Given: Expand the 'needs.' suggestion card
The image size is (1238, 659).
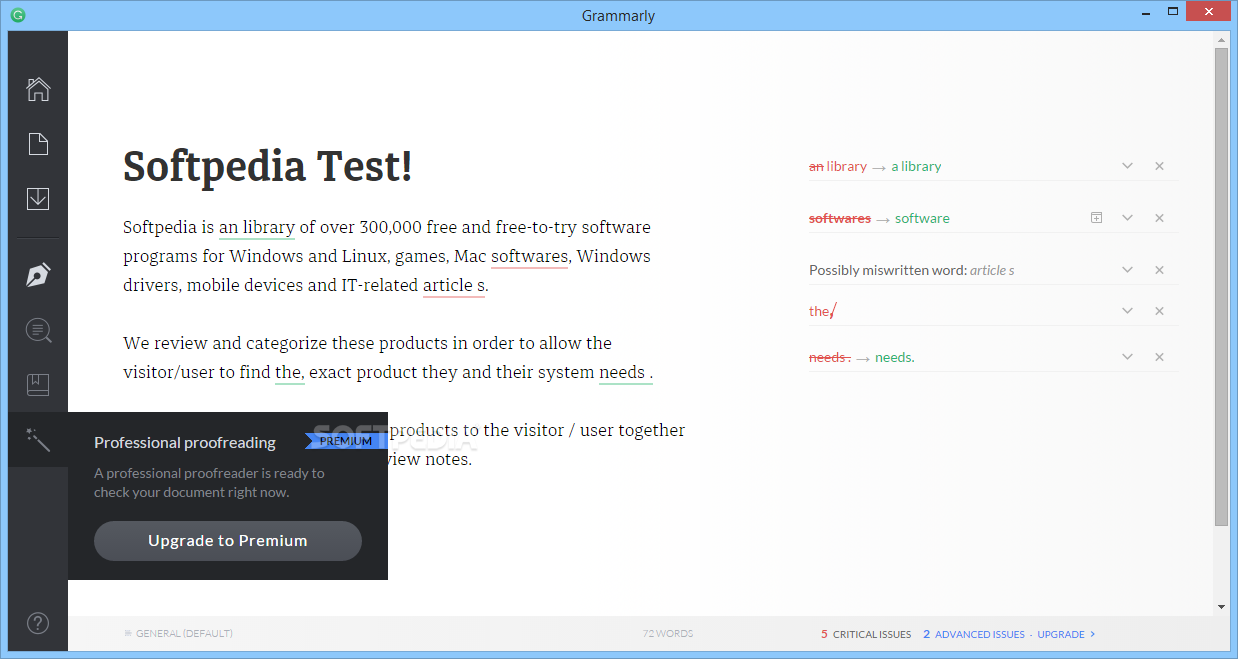Looking at the screenshot, I should click(x=1127, y=357).
